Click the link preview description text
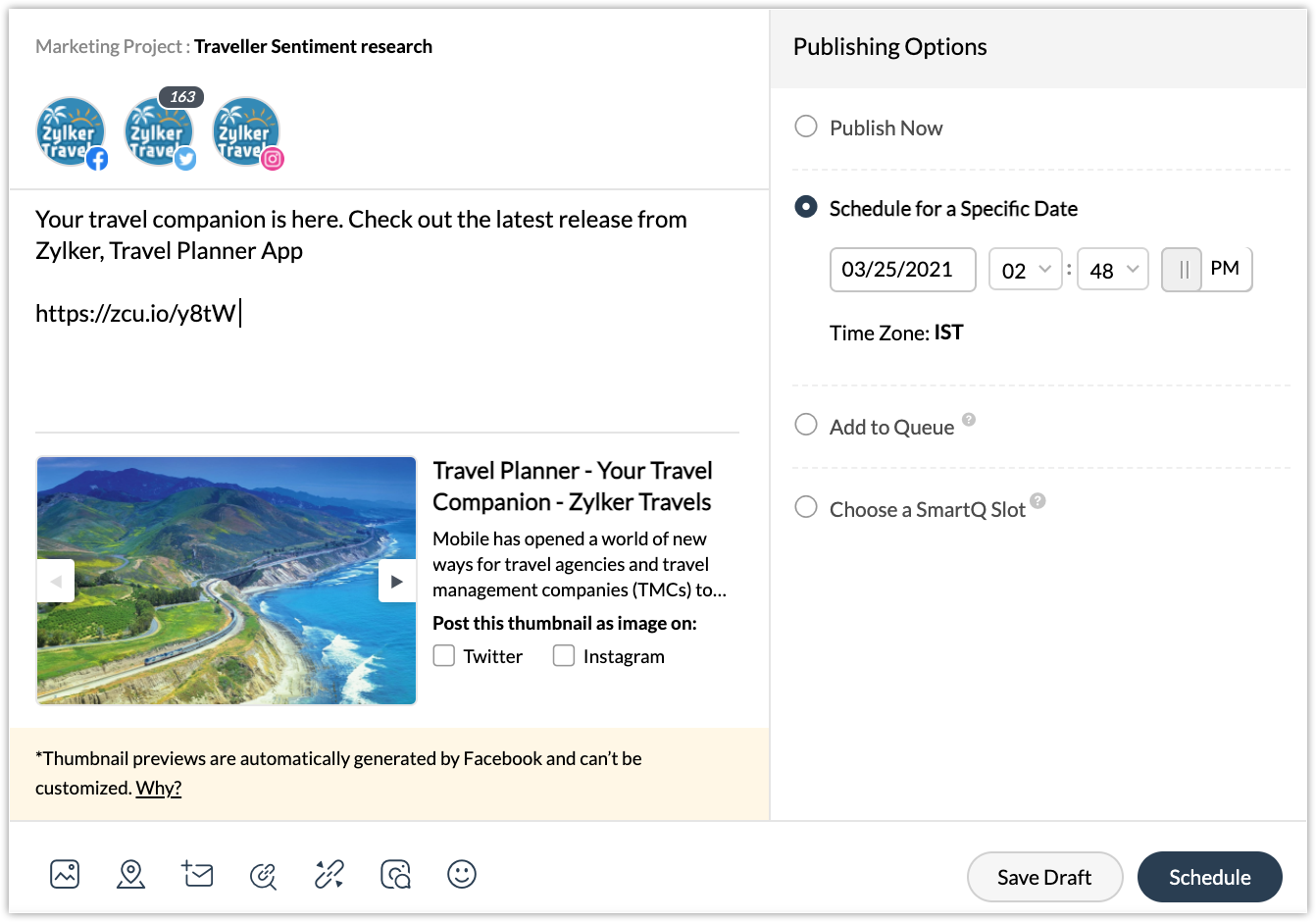1316x922 pixels. [x=580, y=564]
